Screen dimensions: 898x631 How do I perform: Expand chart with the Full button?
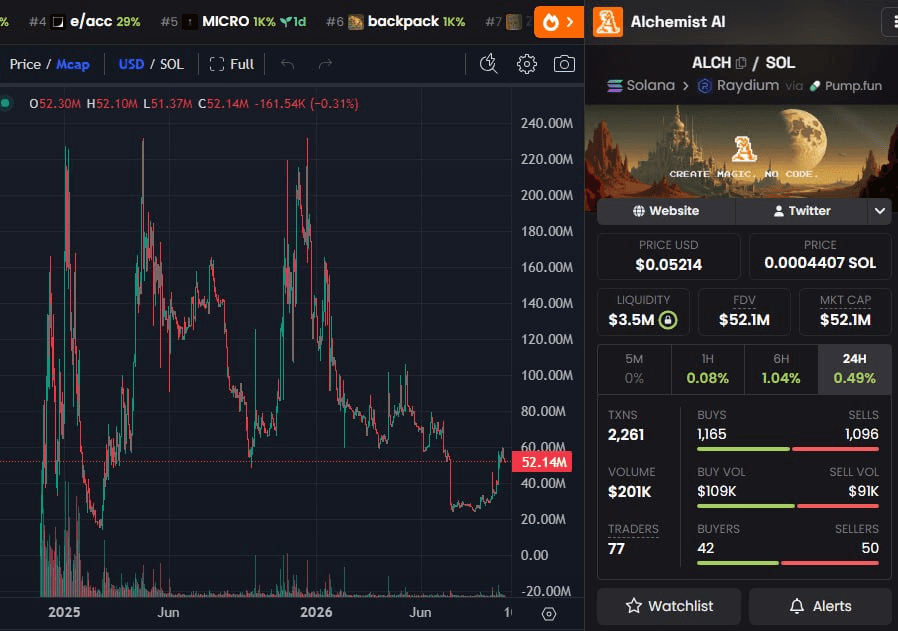tap(232, 64)
